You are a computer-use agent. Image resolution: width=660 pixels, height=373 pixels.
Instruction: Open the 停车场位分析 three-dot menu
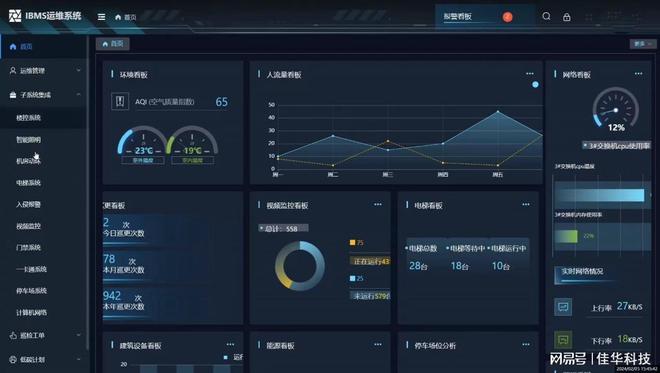(x=526, y=344)
